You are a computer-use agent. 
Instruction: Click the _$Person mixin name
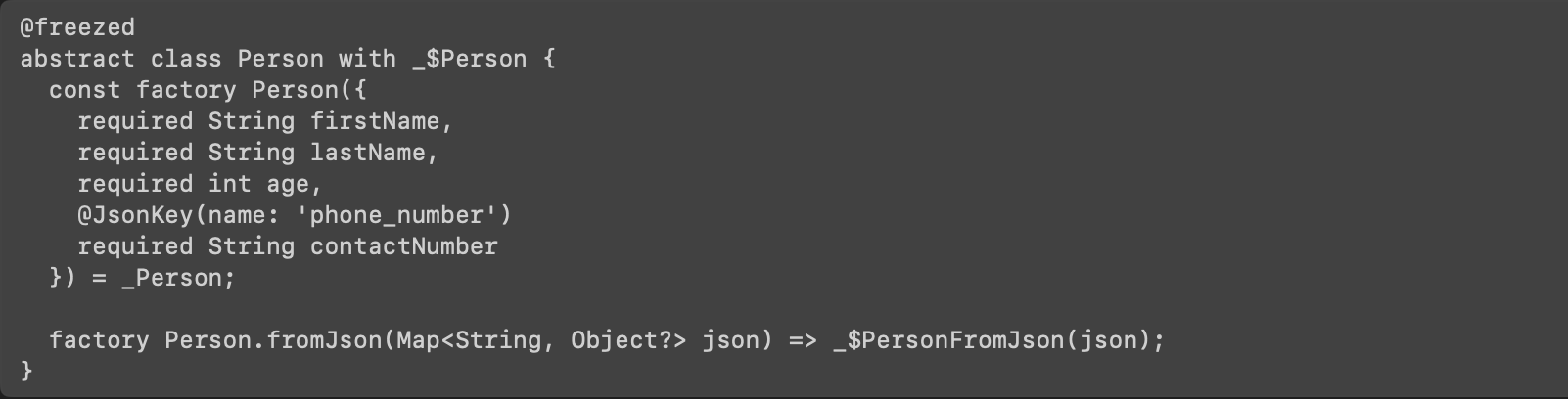pos(469,59)
